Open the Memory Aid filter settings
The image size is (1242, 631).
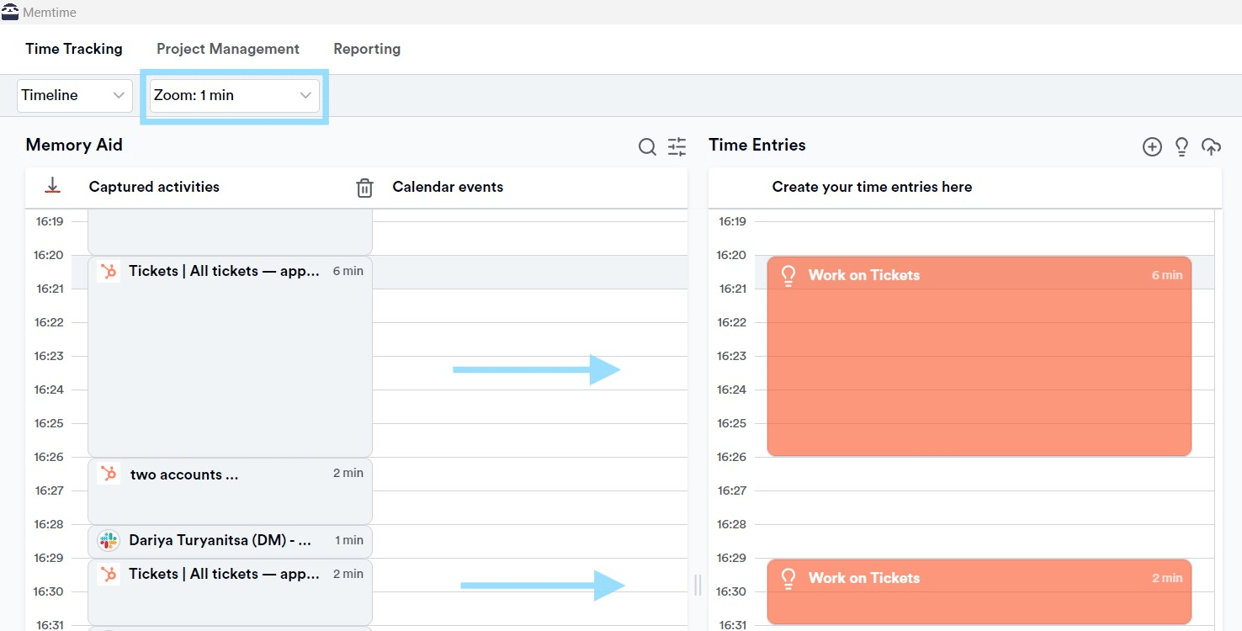pyautogui.click(x=677, y=146)
